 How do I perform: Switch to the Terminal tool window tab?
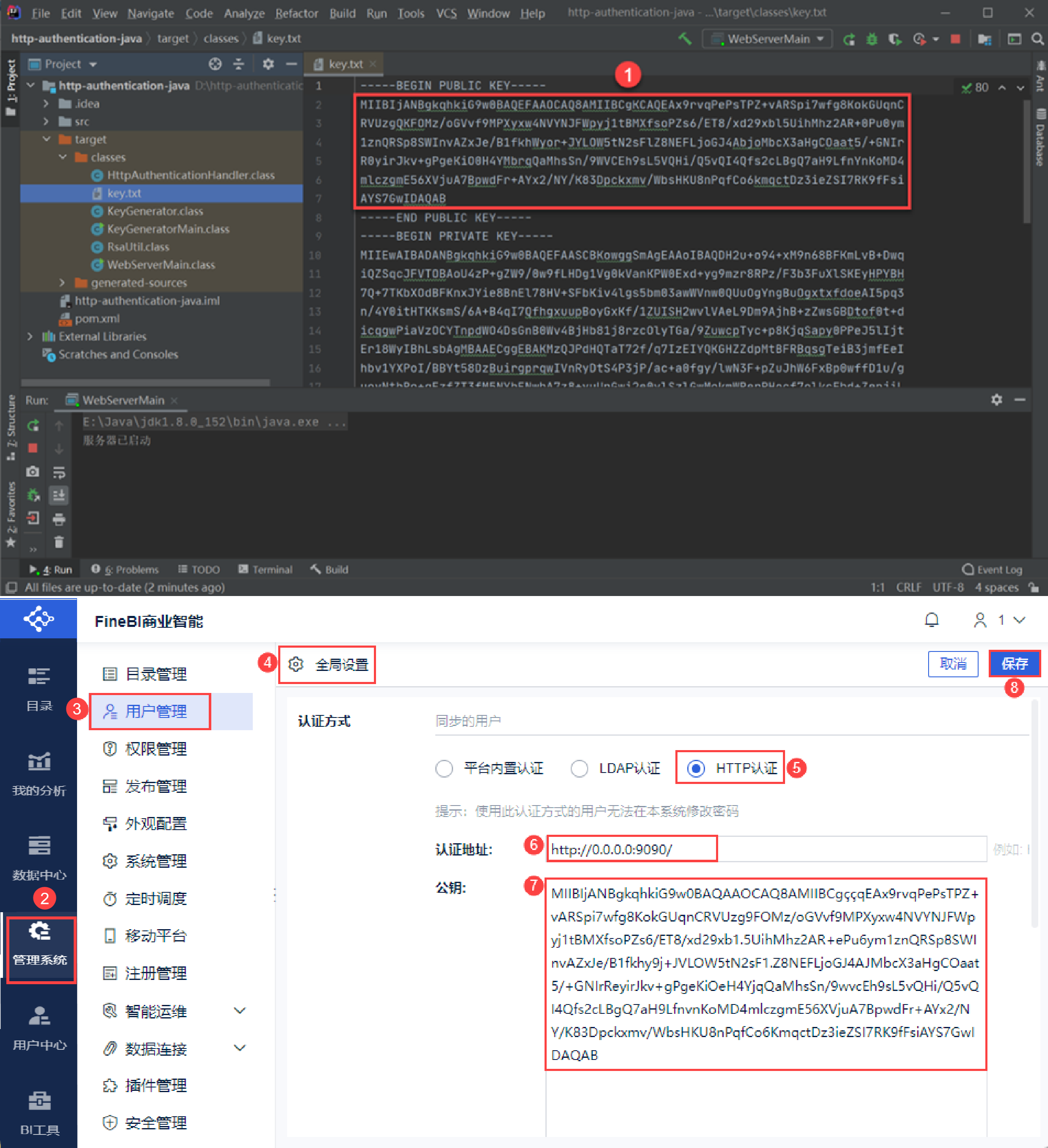pos(265,569)
